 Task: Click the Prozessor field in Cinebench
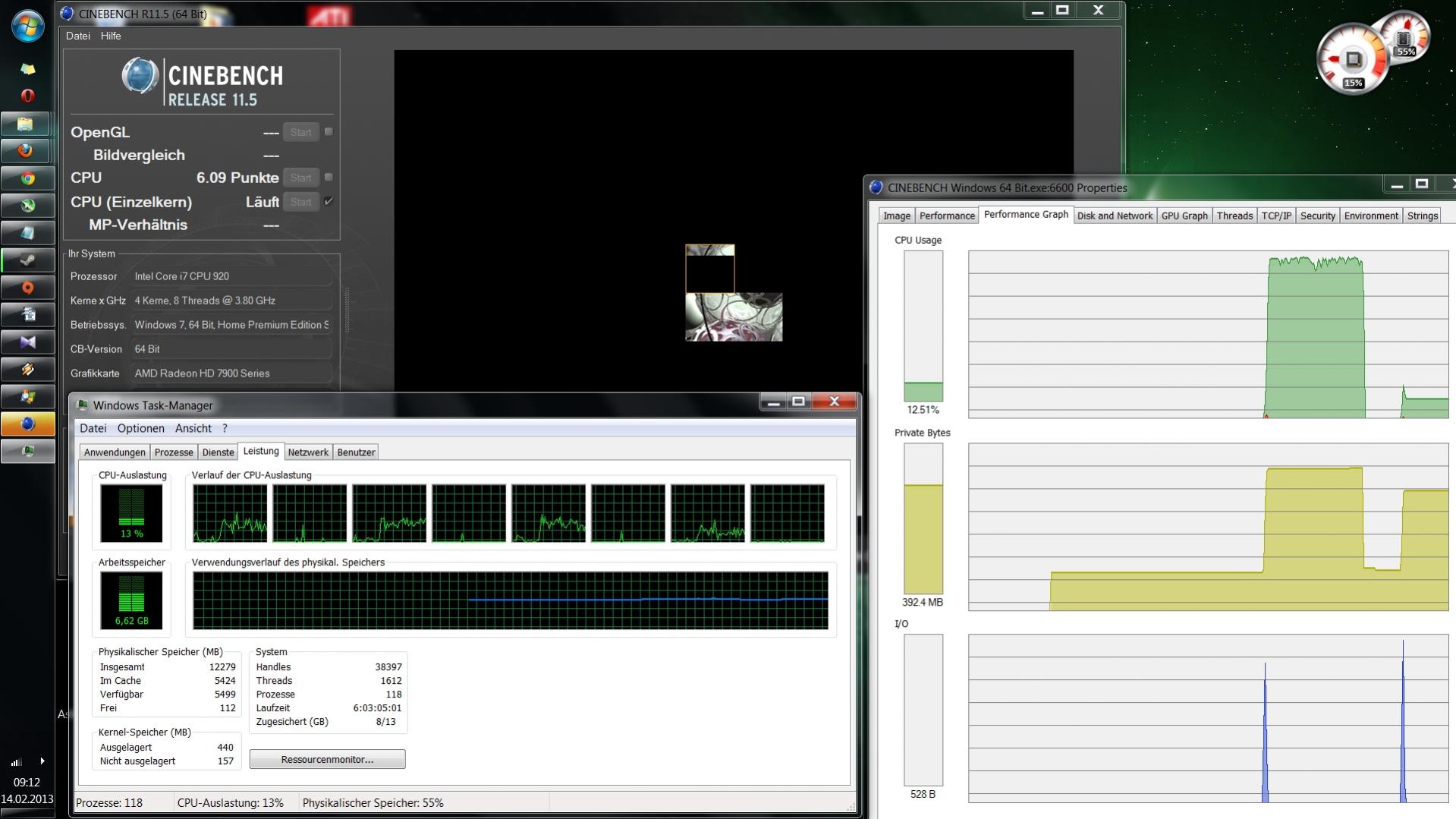pyautogui.click(x=232, y=276)
